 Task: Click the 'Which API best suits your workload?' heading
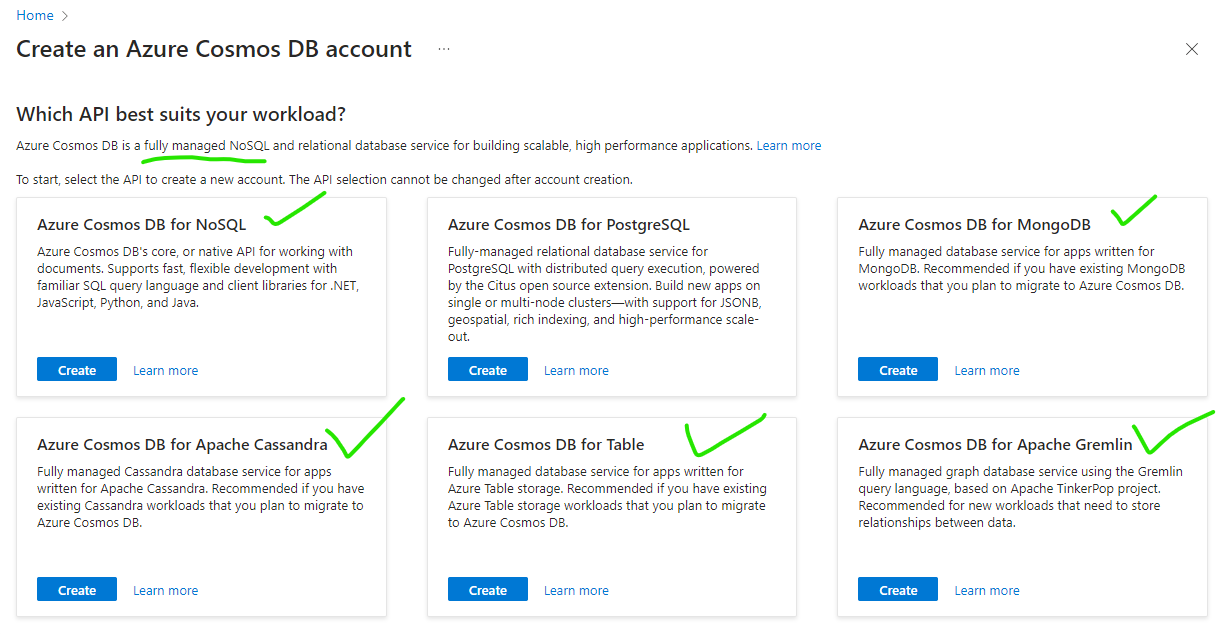[x=181, y=114]
